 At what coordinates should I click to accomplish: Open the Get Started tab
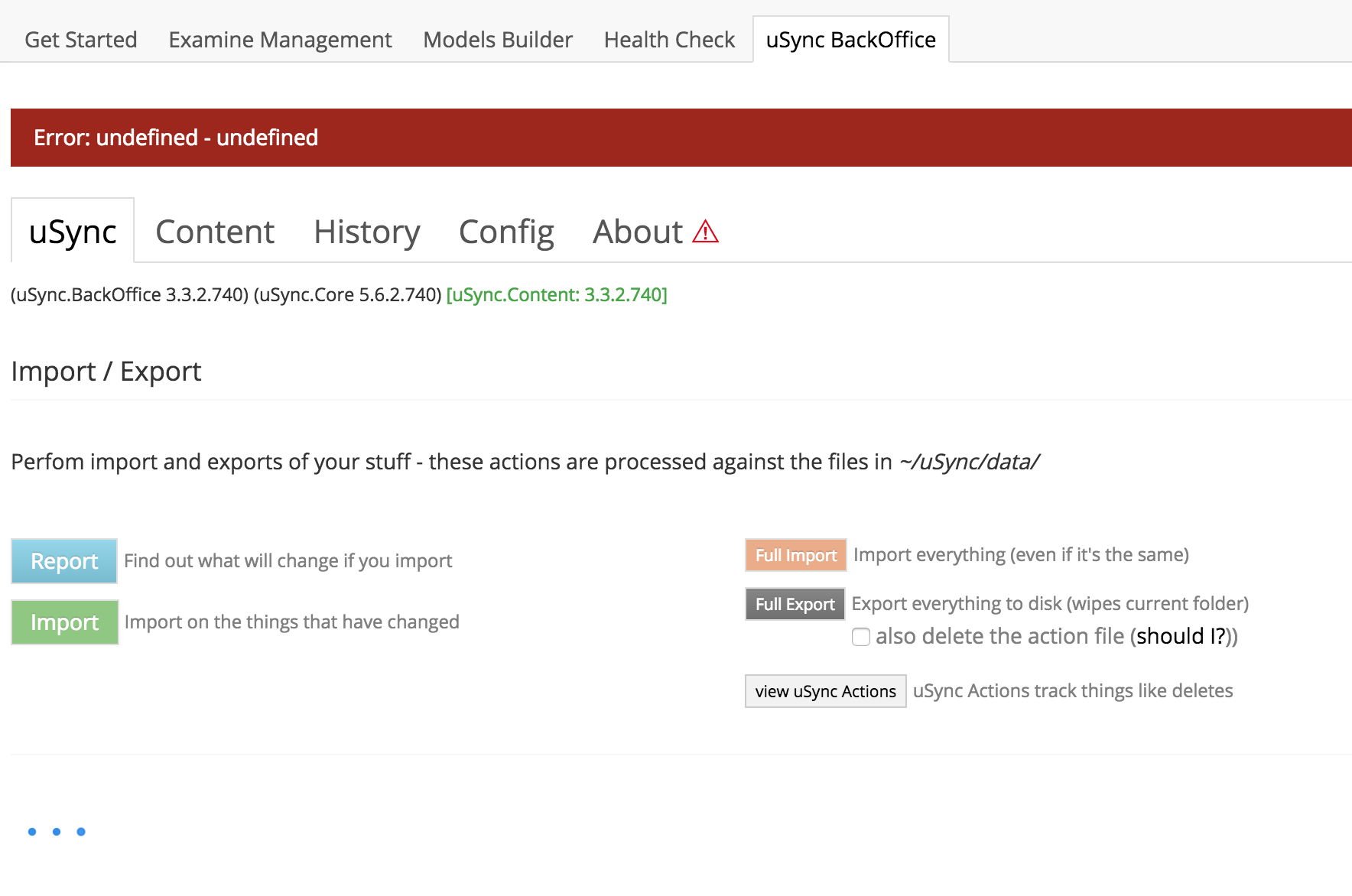pos(81,40)
